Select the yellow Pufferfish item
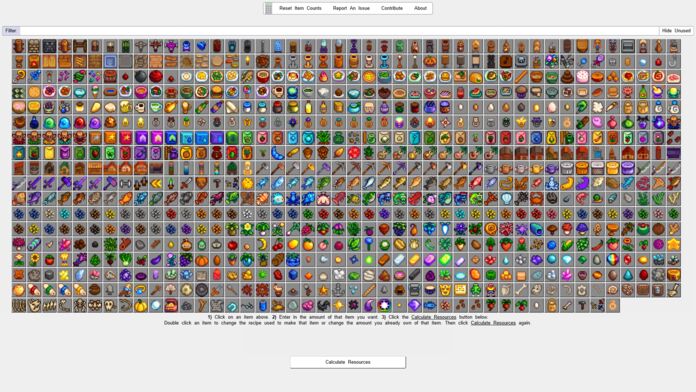Screen dimensions: 696x392 (x=247, y=183)
